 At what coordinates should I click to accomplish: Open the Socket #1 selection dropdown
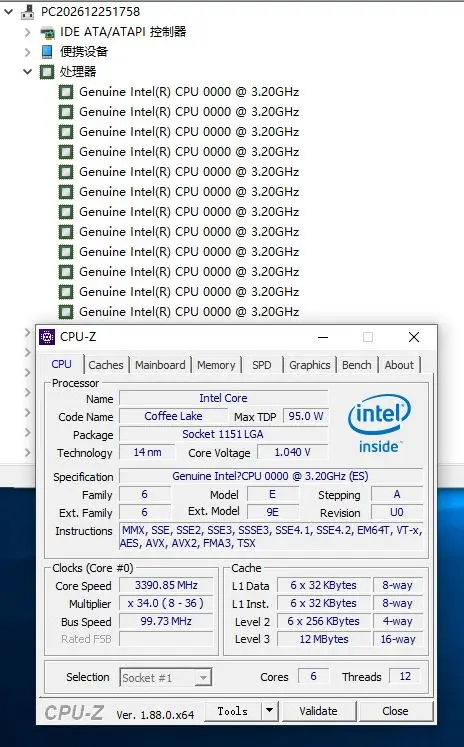(203, 677)
